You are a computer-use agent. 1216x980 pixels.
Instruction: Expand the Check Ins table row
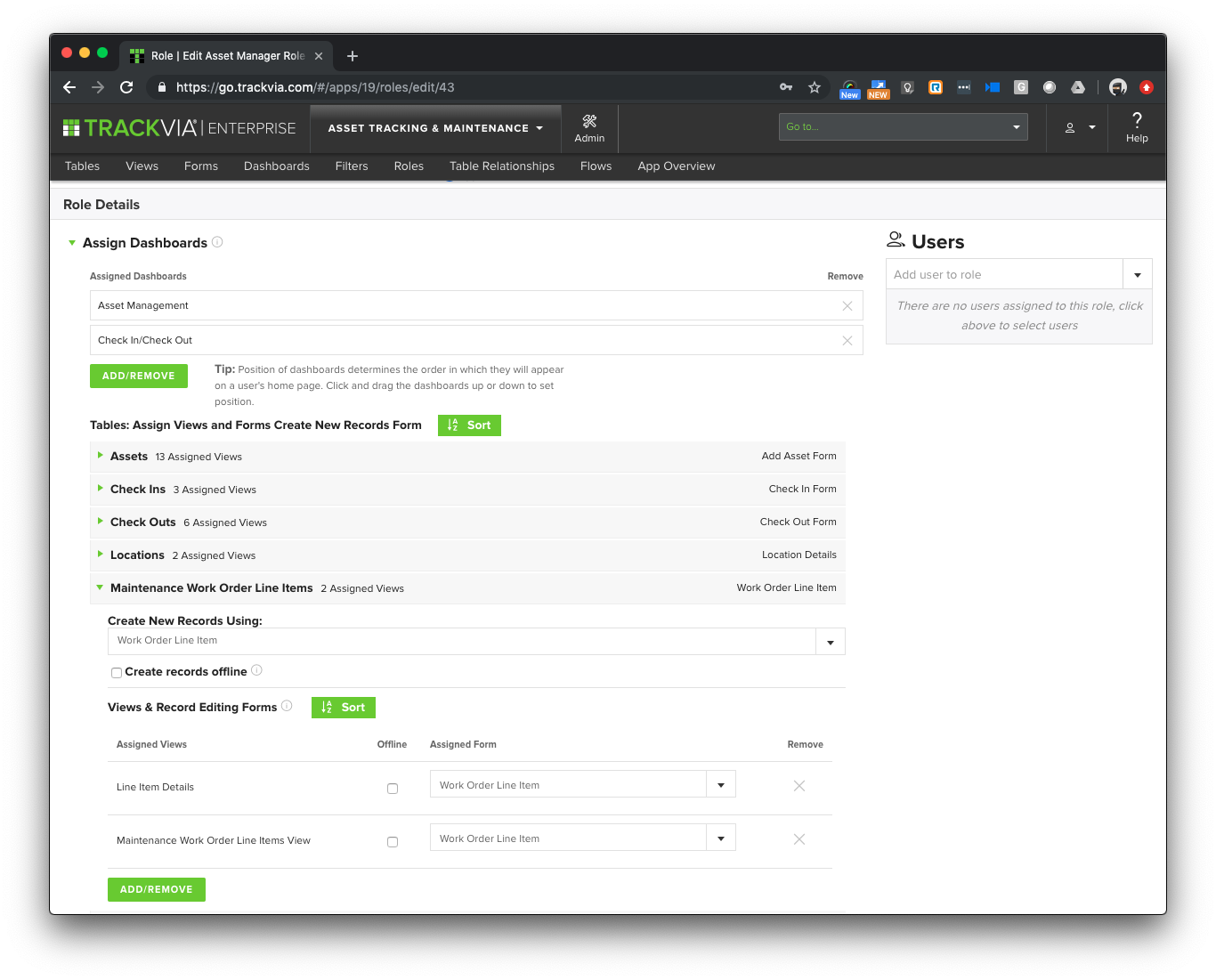(x=100, y=488)
